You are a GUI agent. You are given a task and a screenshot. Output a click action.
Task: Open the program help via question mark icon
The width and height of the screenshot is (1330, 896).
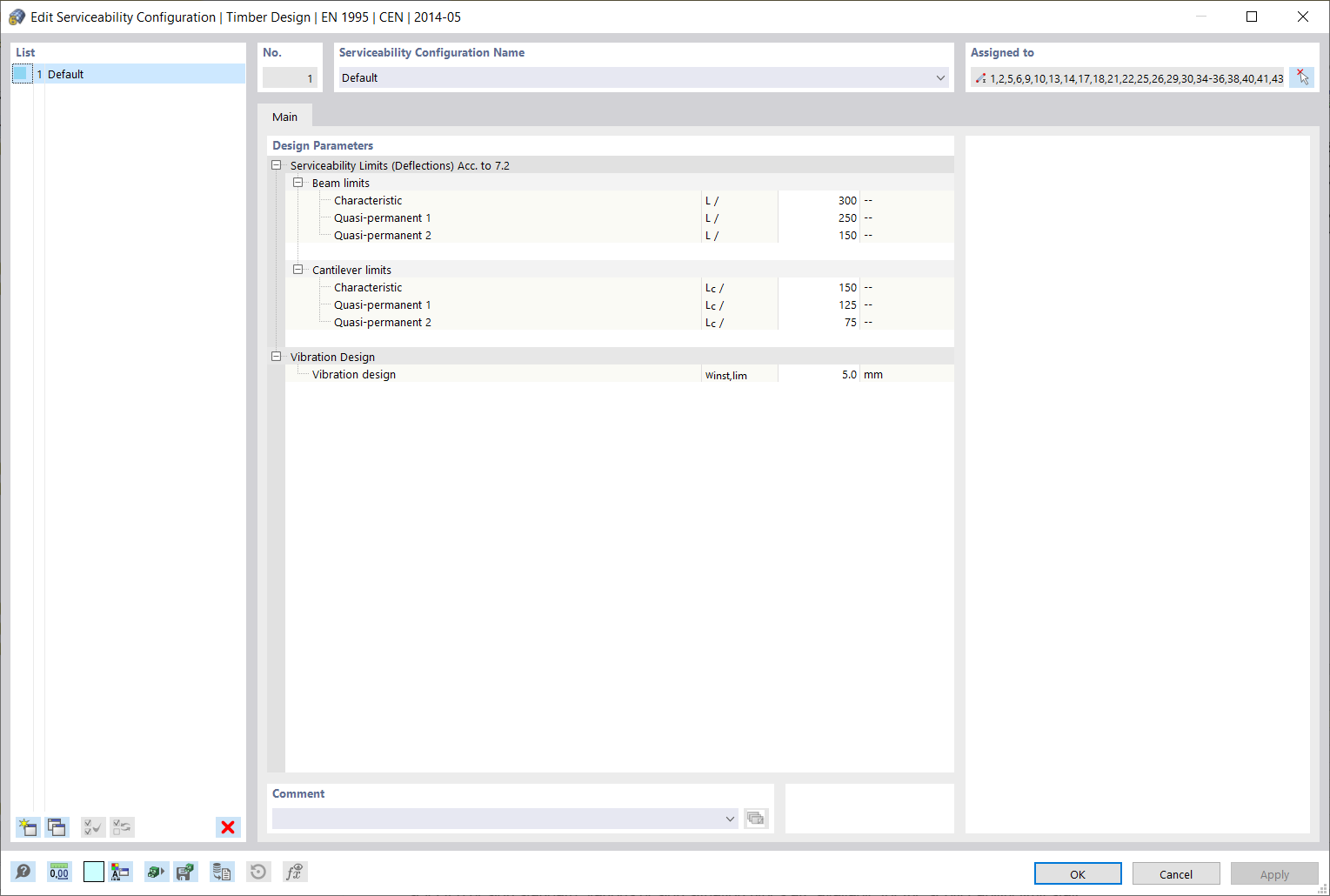(23, 871)
